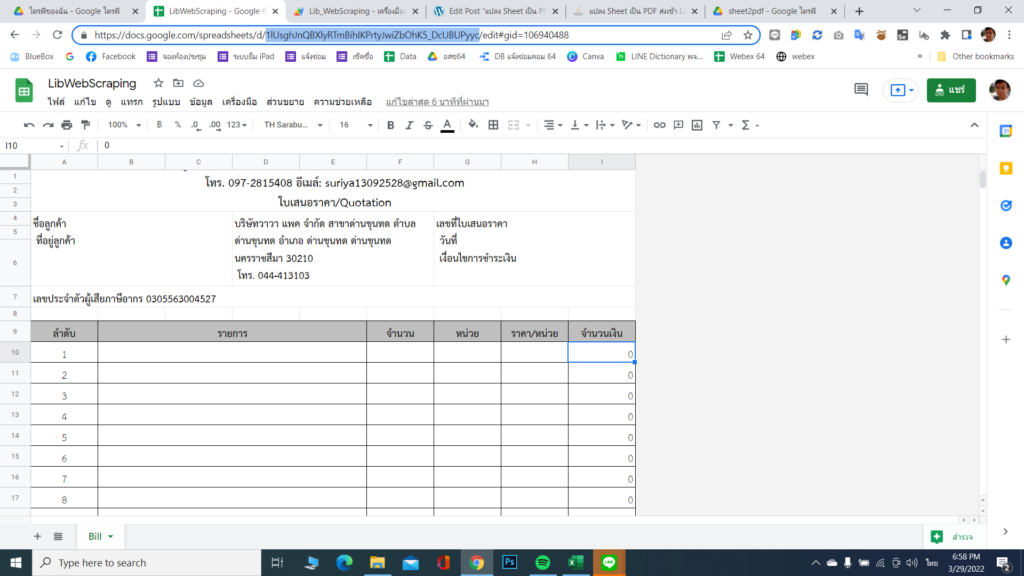Open the รูปแบบ menu
The height and width of the screenshot is (576, 1024).
point(166,102)
